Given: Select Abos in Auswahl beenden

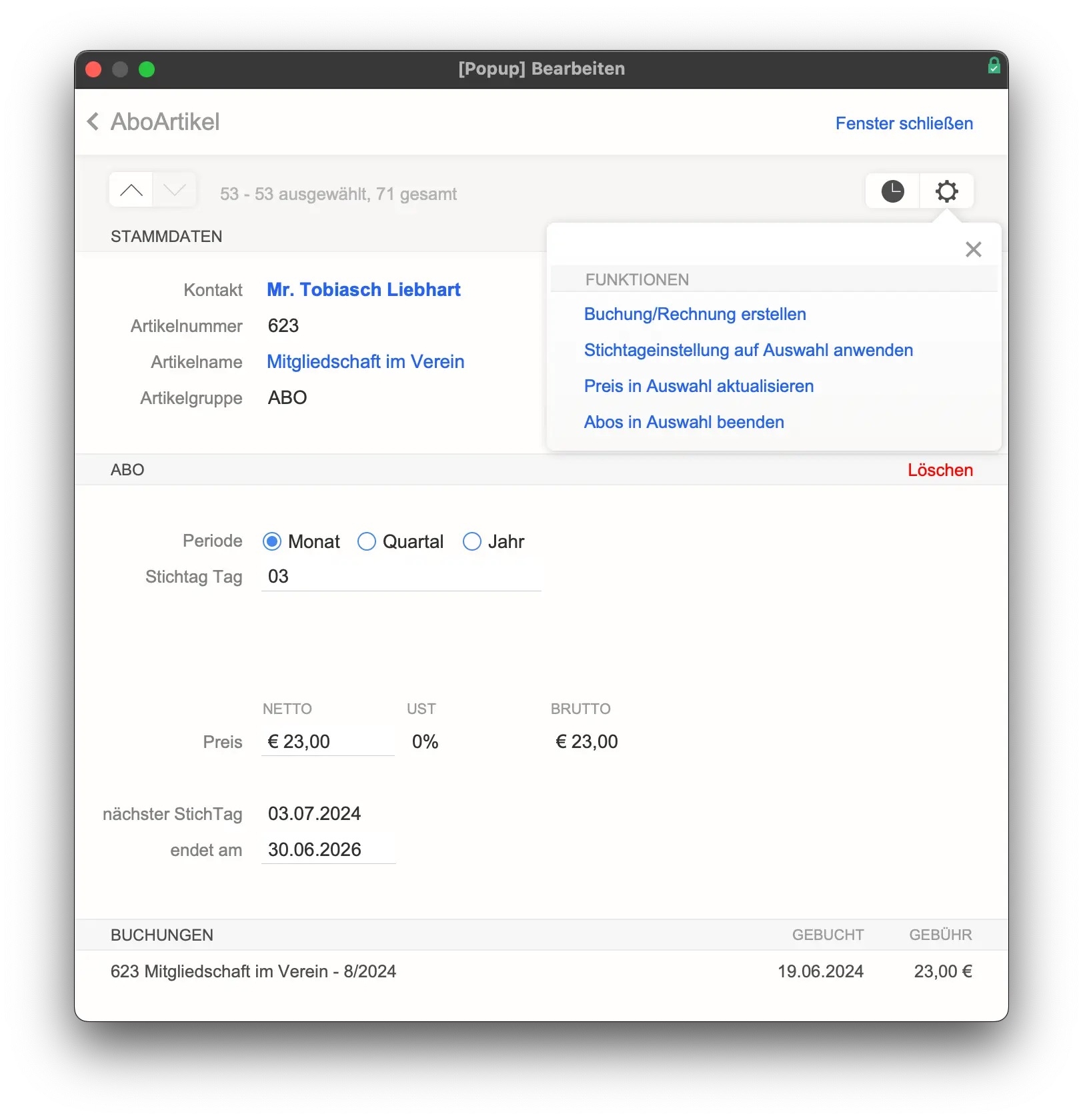Looking at the screenshot, I should (x=684, y=422).
